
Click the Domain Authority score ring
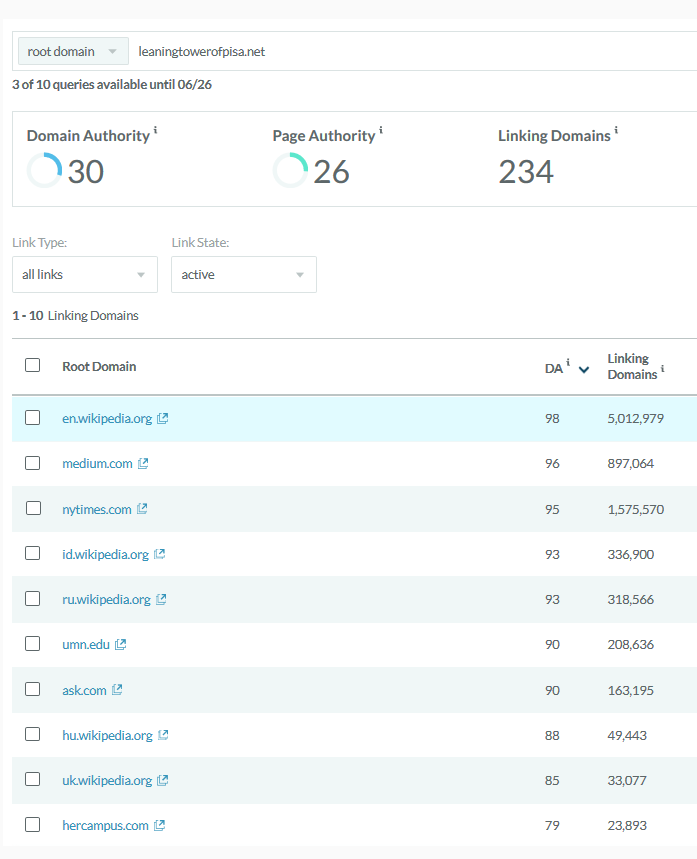click(x=44, y=170)
